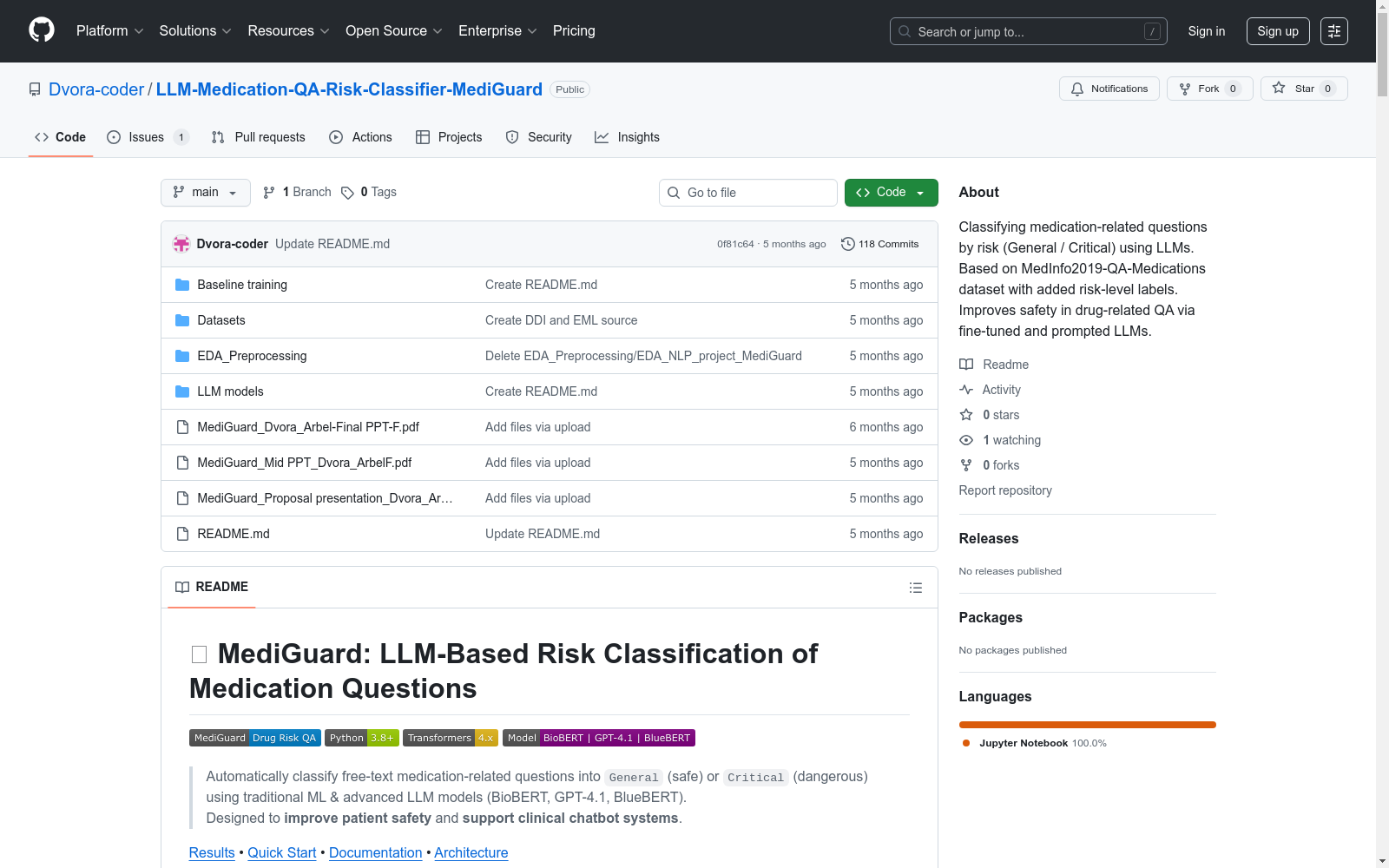Open the README outline list icon
The width and height of the screenshot is (1389, 868).
tap(915, 588)
